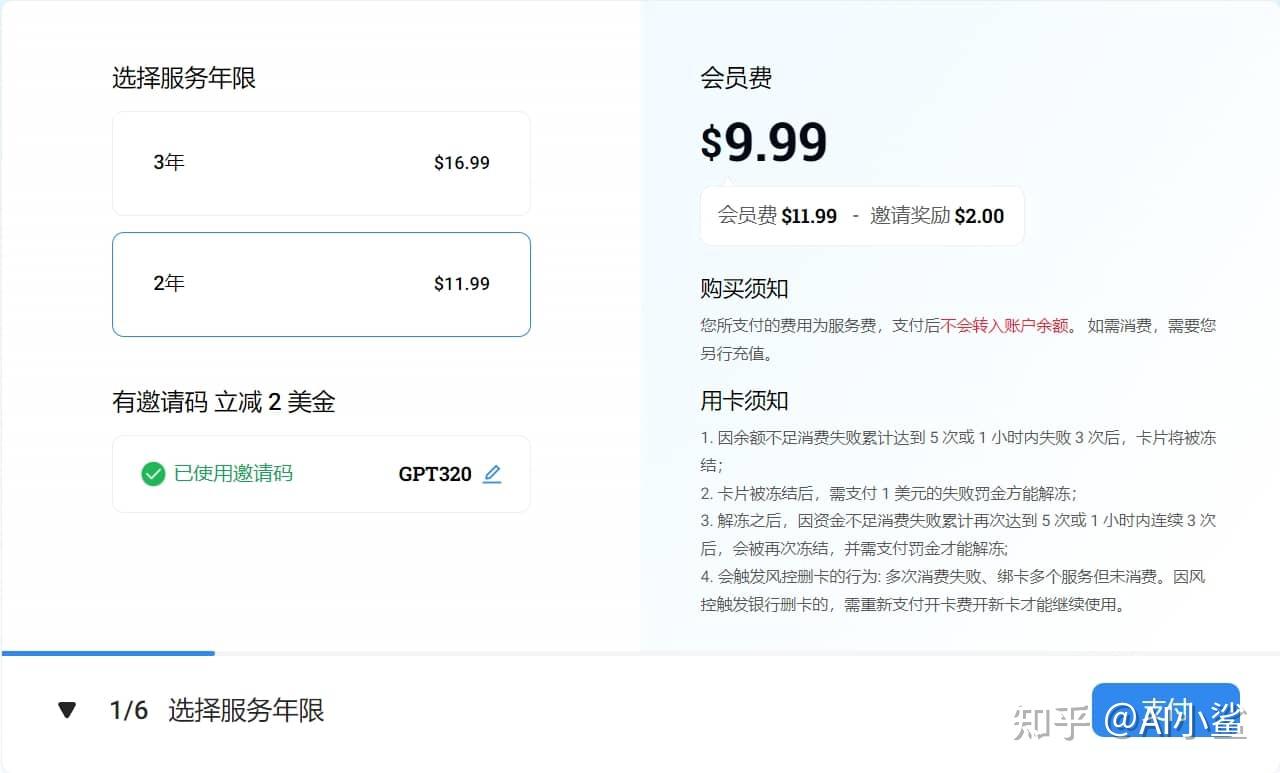Click the GPT320 code text
1280x773 pixels.
pos(435,474)
